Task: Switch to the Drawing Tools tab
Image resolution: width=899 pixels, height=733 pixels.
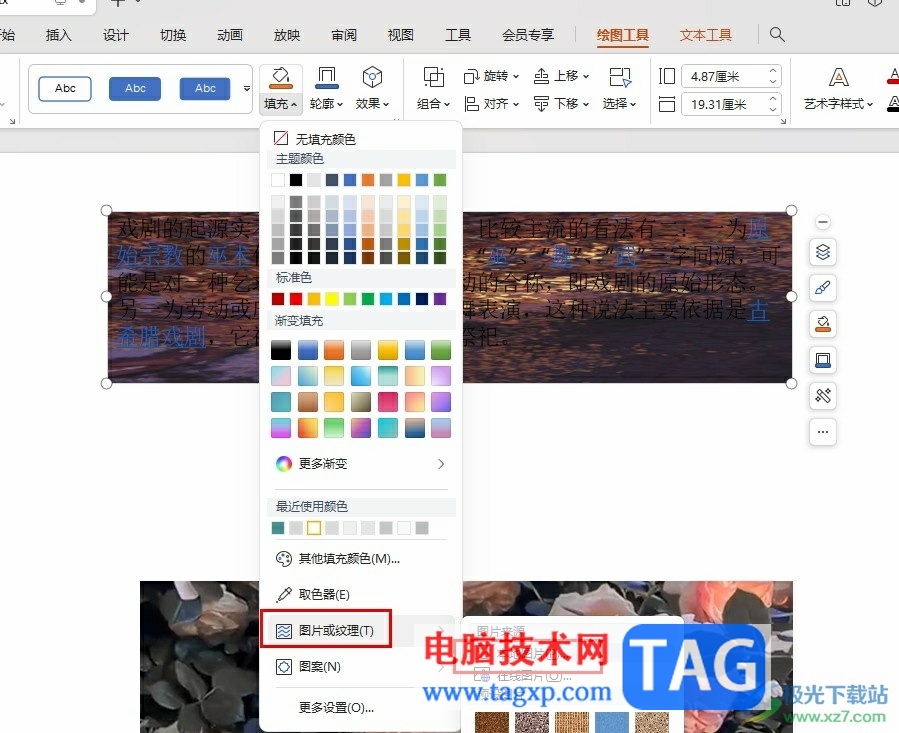Action: (622, 35)
